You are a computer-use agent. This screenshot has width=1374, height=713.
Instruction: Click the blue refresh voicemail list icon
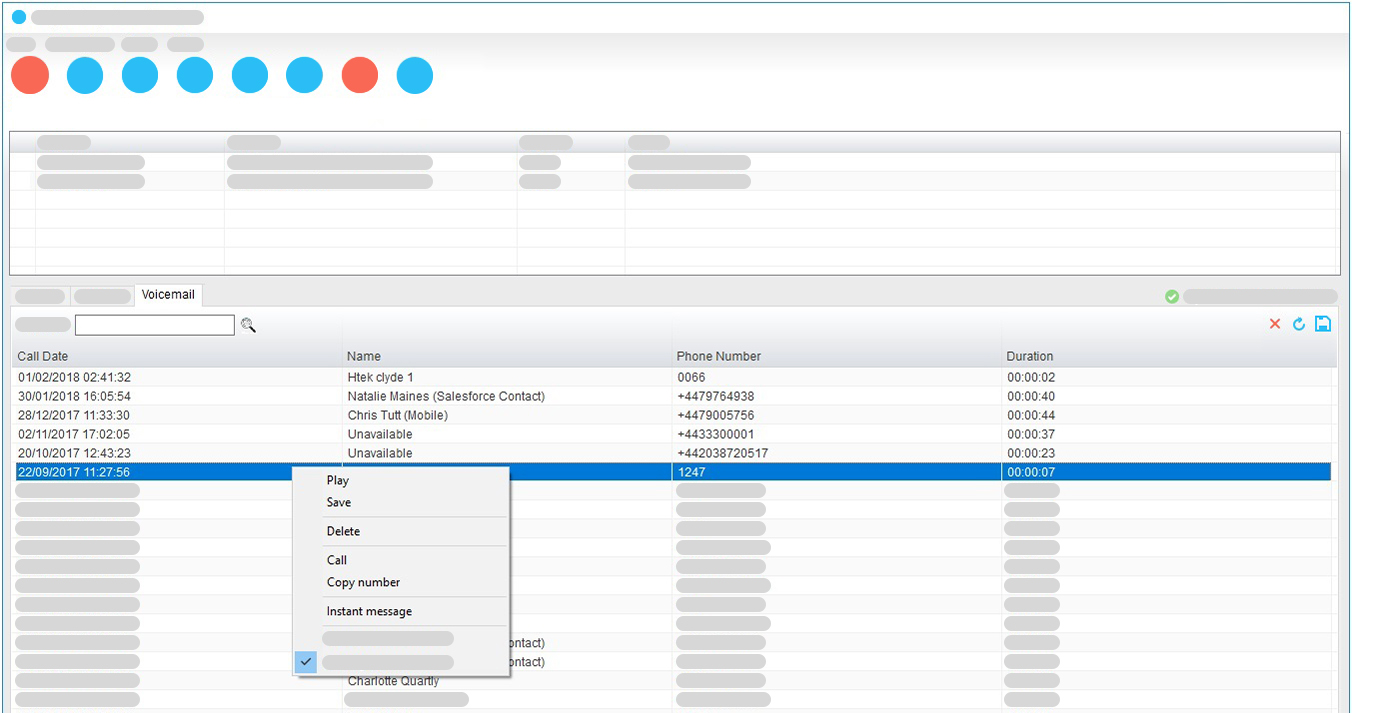tap(1299, 324)
